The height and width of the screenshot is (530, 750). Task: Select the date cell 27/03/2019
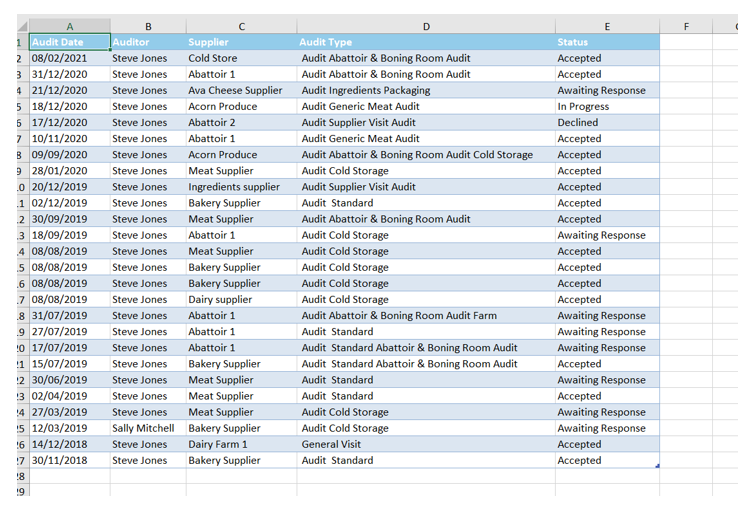pyautogui.click(x=70, y=412)
